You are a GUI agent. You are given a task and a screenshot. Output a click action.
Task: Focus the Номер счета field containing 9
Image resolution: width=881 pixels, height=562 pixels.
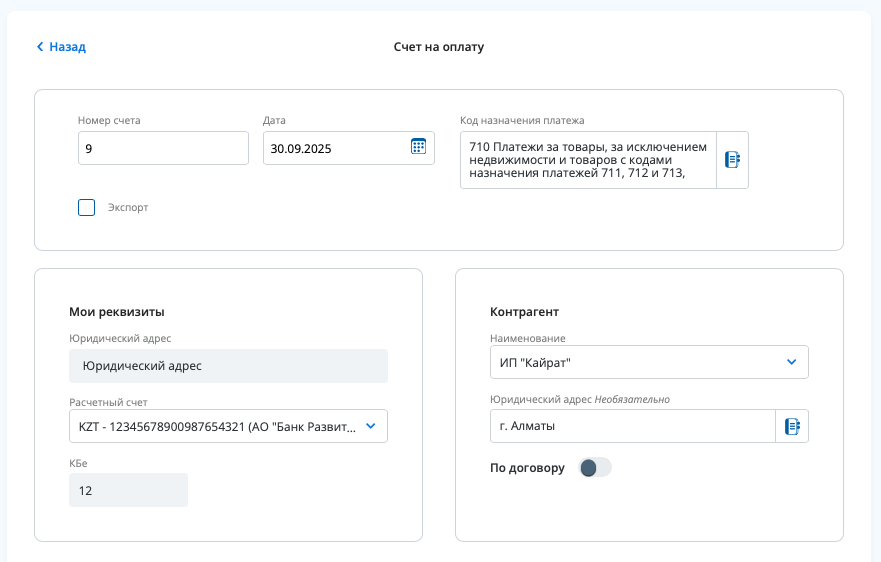point(163,148)
